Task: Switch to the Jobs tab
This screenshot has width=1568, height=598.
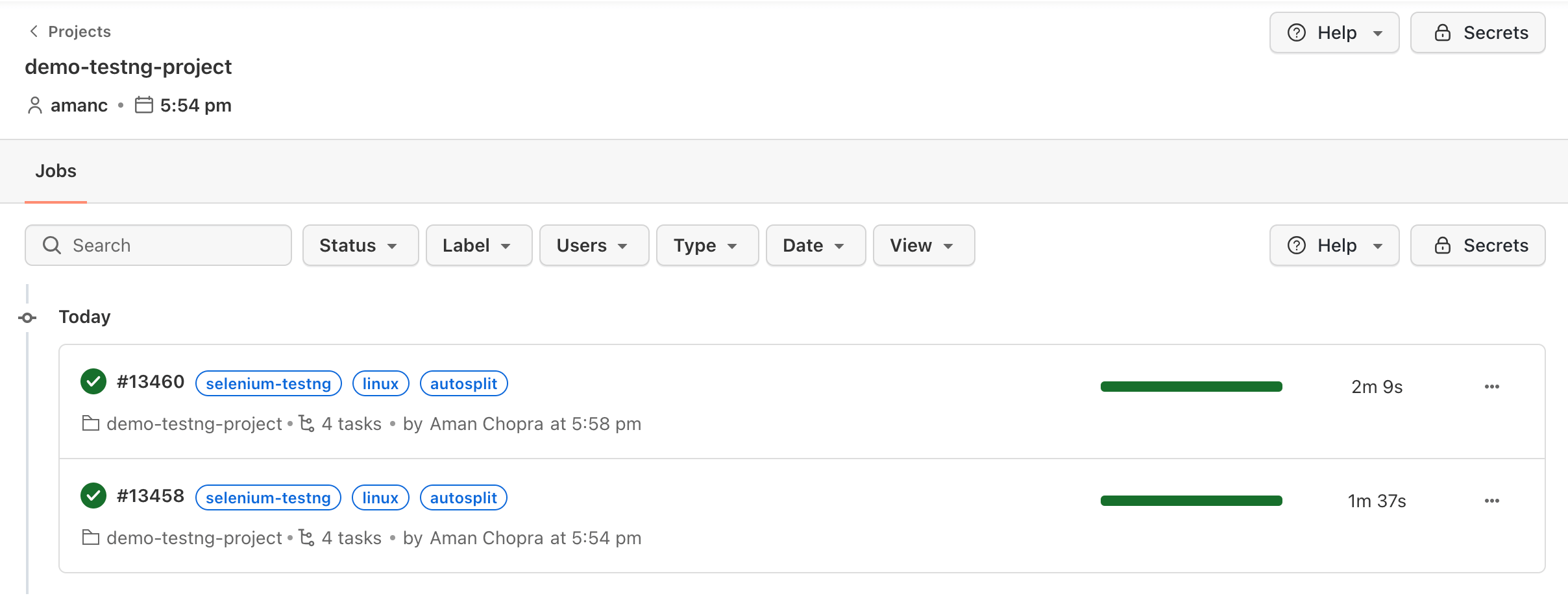Action: click(56, 171)
